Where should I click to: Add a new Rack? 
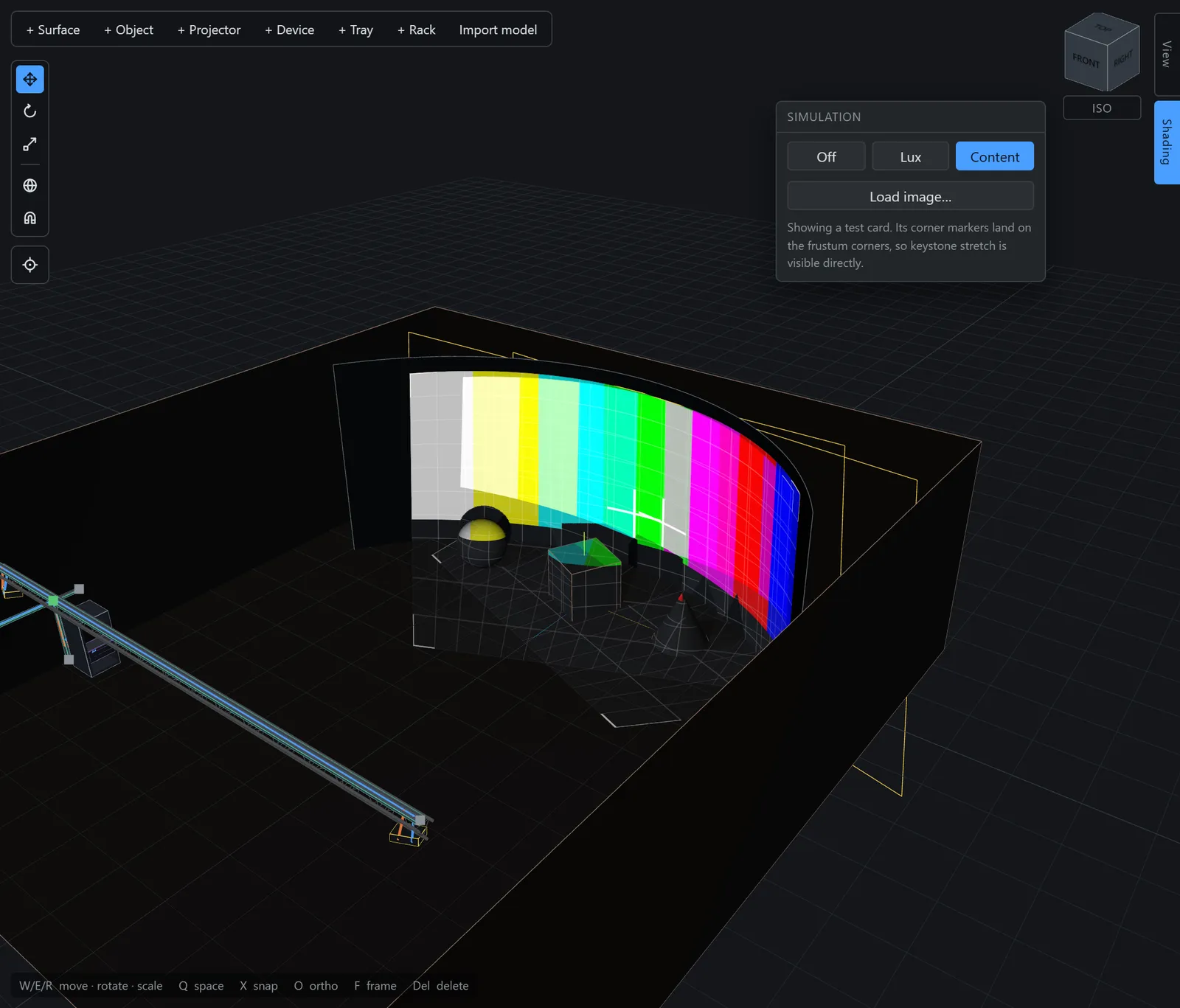tap(416, 29)
